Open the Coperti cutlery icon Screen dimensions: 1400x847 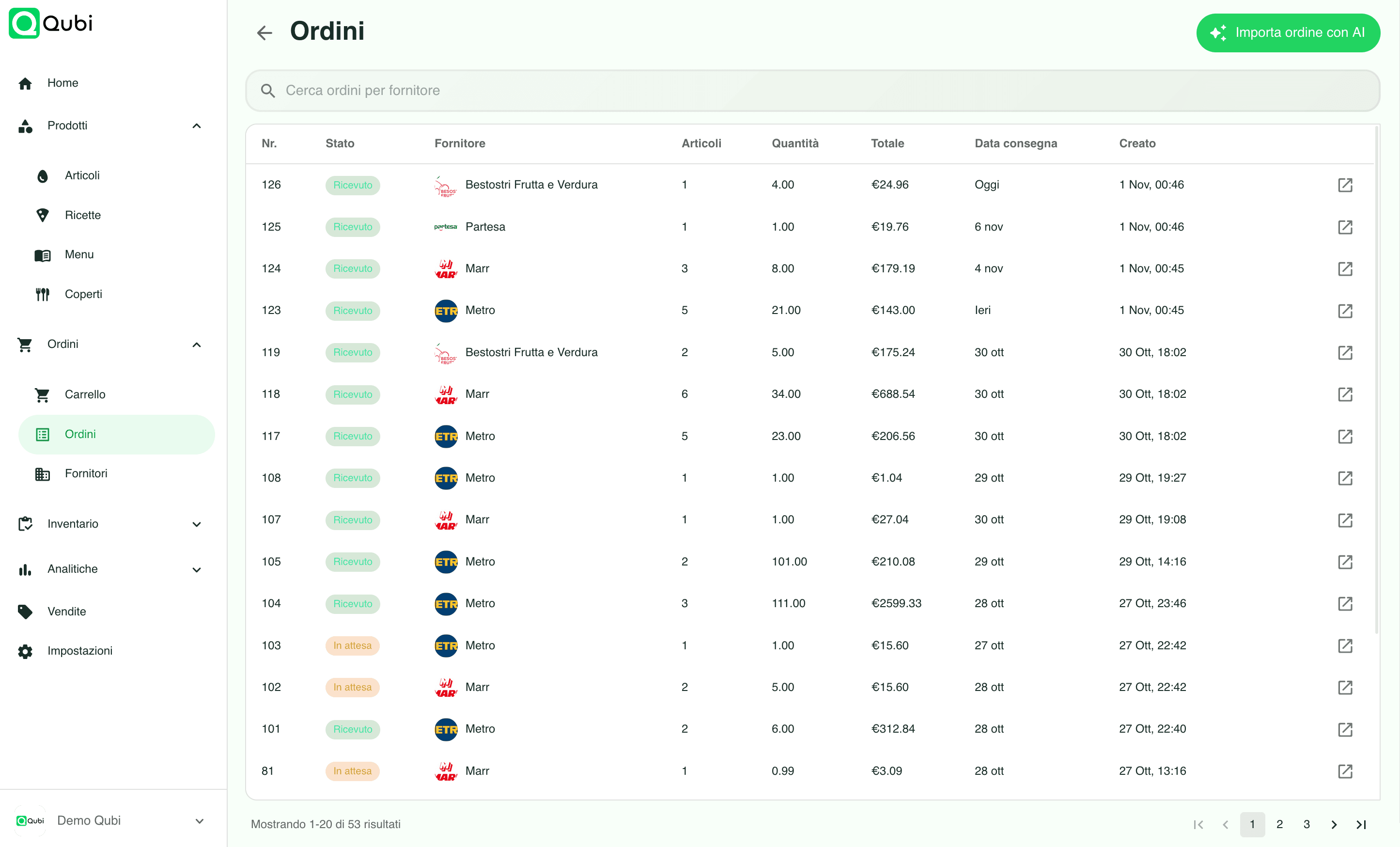(42, 294)
